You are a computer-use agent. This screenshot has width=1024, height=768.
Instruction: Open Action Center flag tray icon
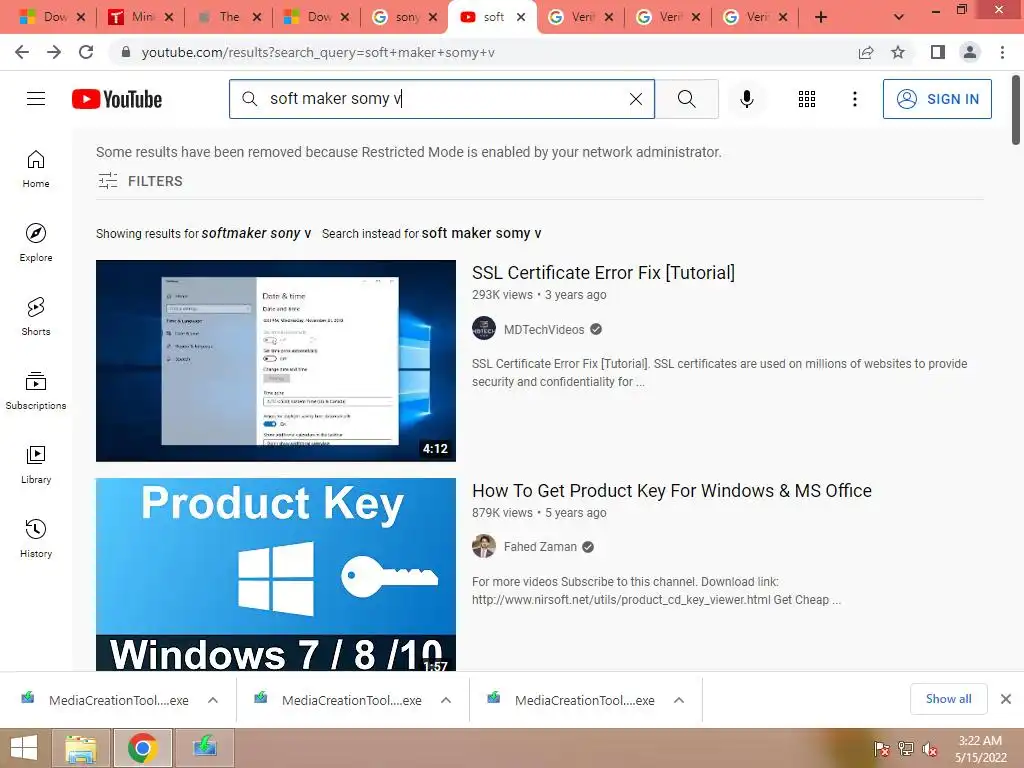(x=881, y=749)
